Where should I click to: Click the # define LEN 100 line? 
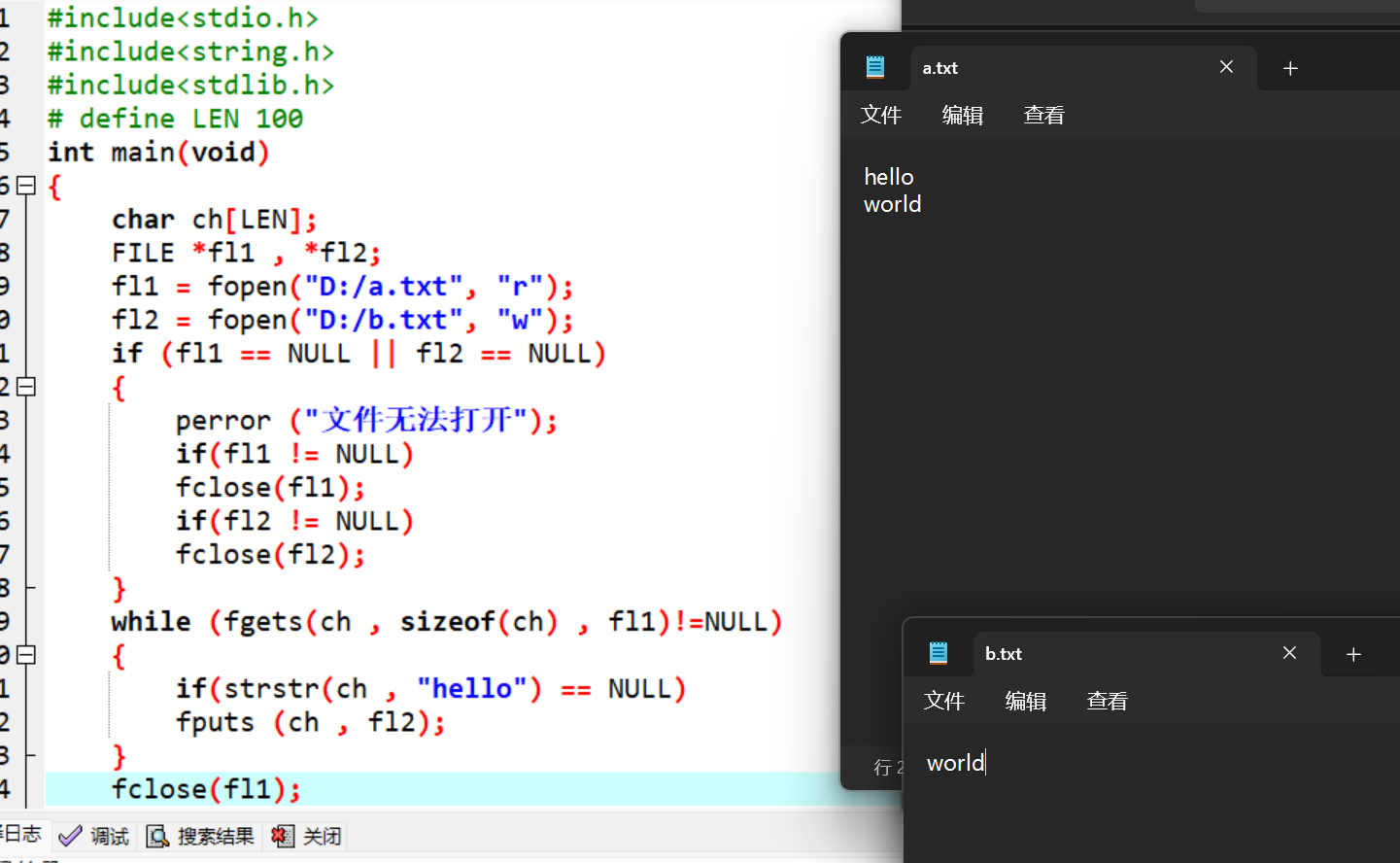[x=175, y=119]
